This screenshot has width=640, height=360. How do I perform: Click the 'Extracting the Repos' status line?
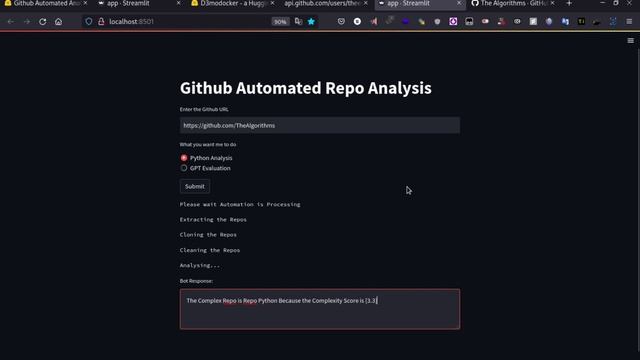213,220
